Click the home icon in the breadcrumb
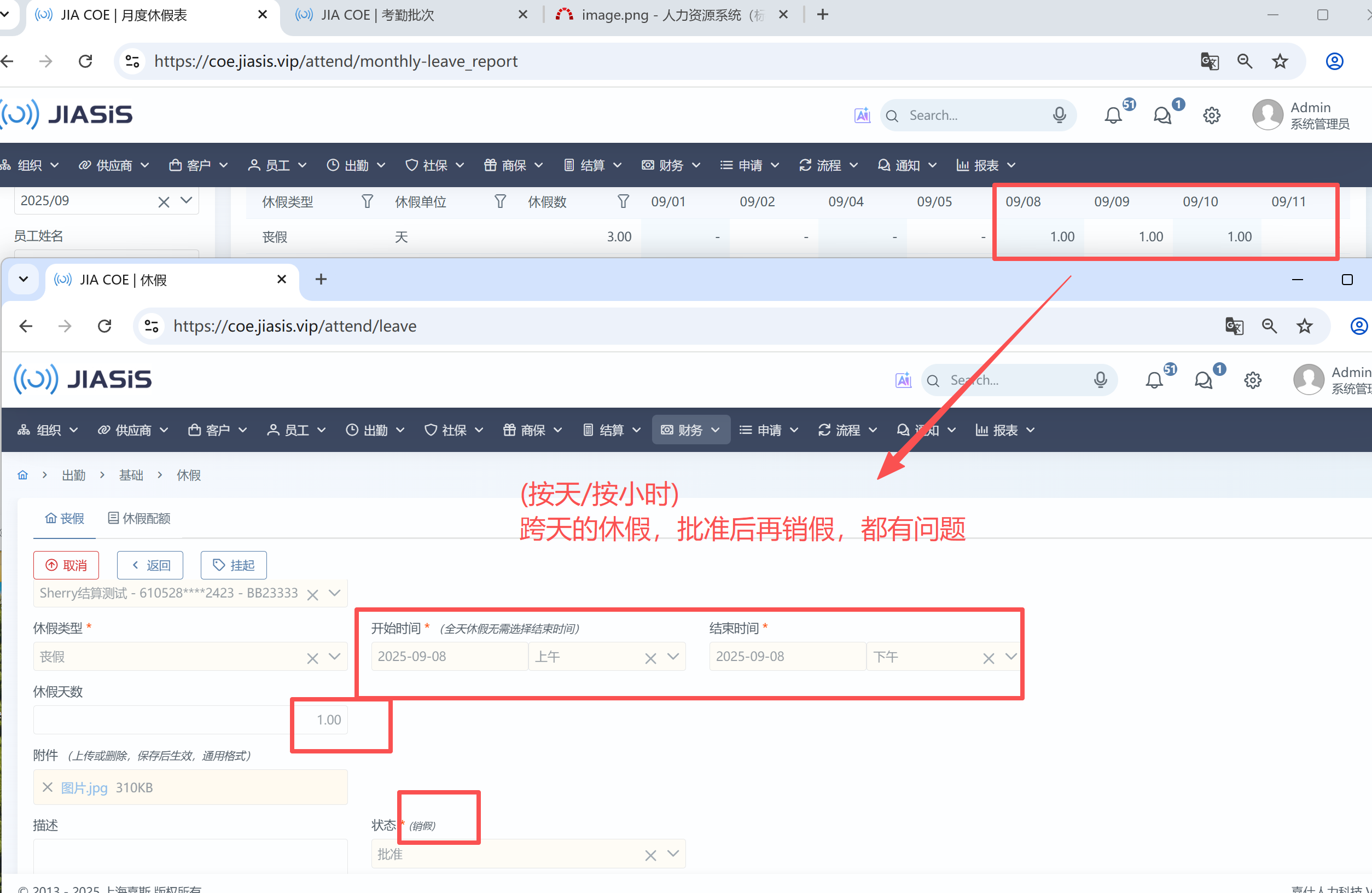Viewport: 1372px width, 893px height. [22, 475]
